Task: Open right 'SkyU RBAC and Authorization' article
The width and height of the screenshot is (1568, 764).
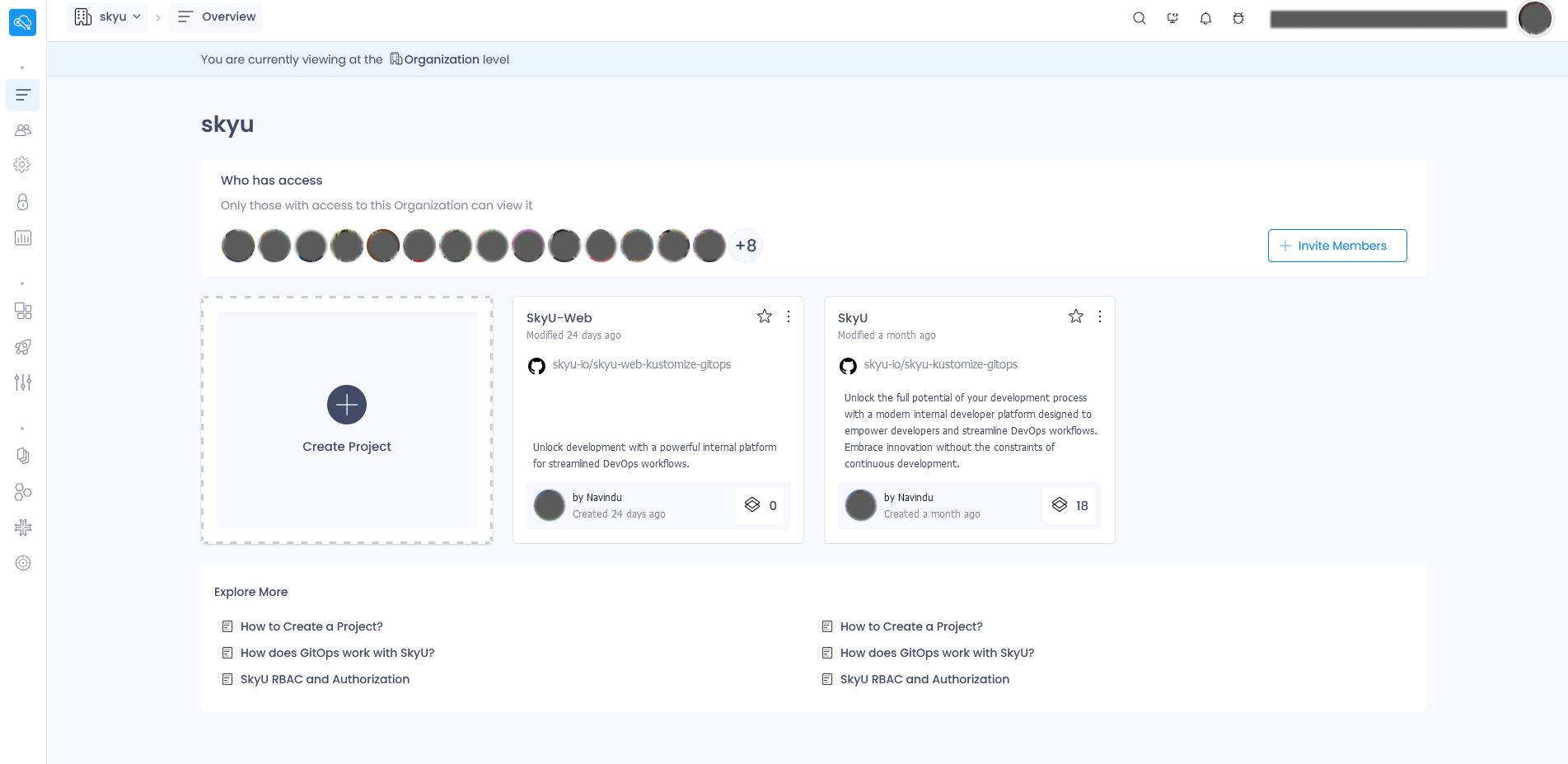Action: click(x=924, y=679)
